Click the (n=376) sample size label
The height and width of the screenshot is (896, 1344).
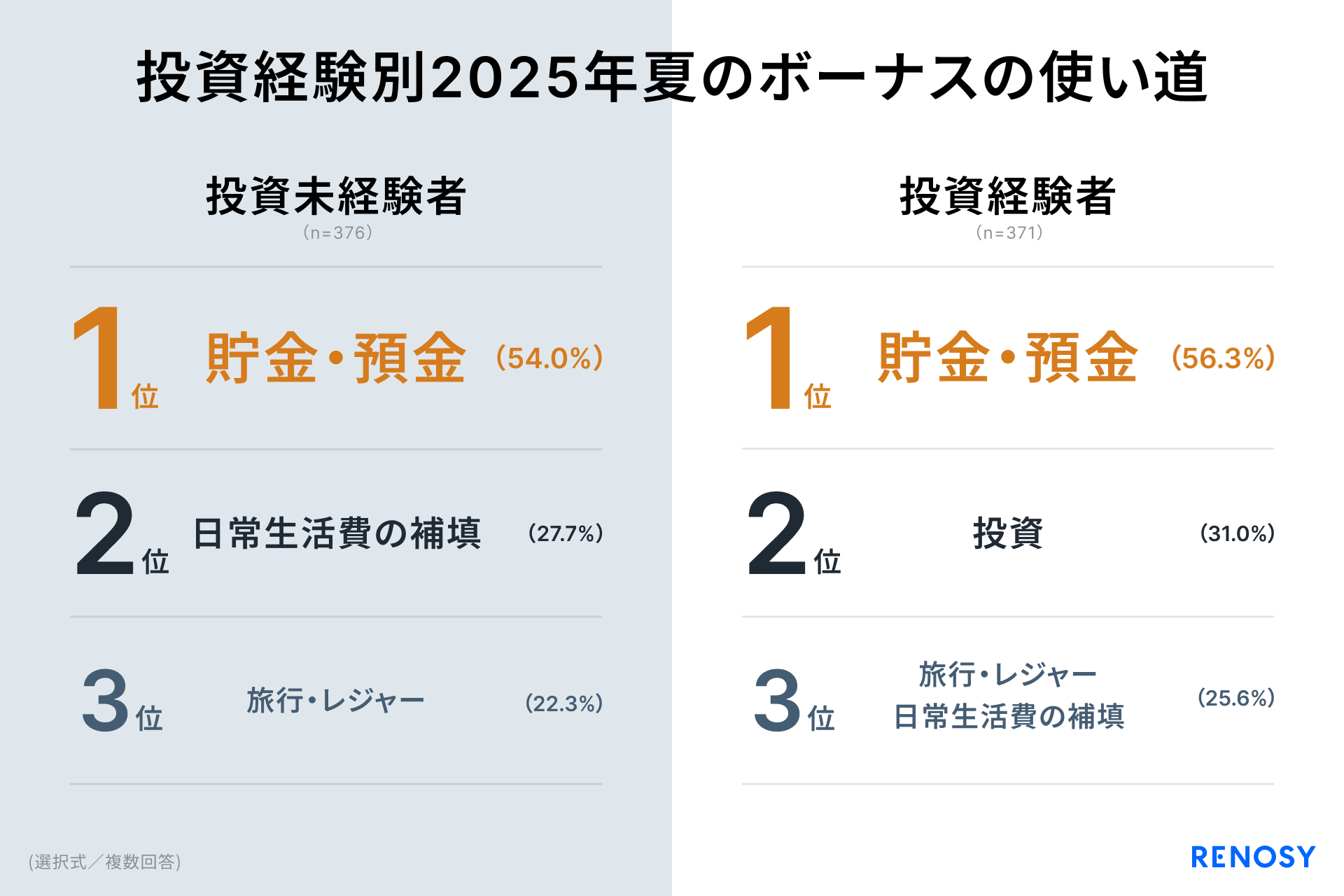[x=337, y=232]
